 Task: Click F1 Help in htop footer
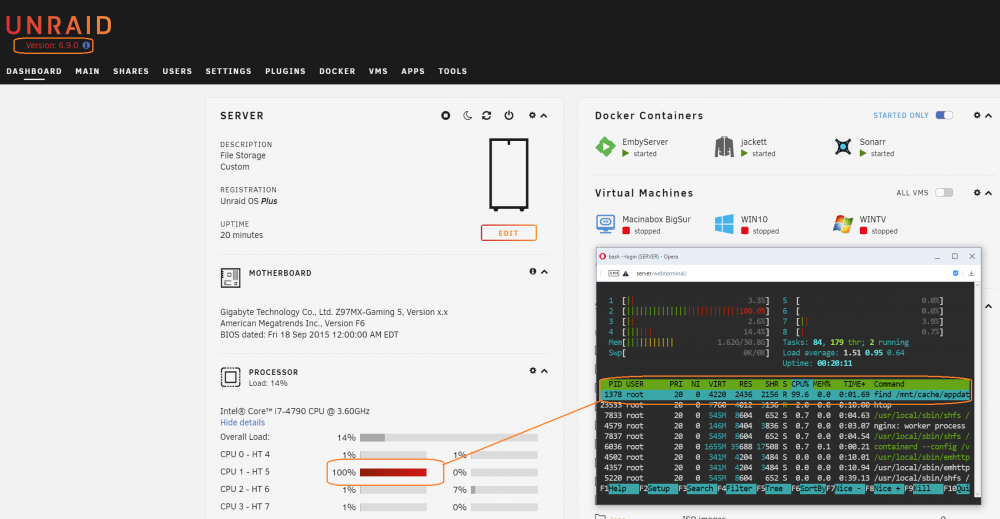click(x=618, y=488)
